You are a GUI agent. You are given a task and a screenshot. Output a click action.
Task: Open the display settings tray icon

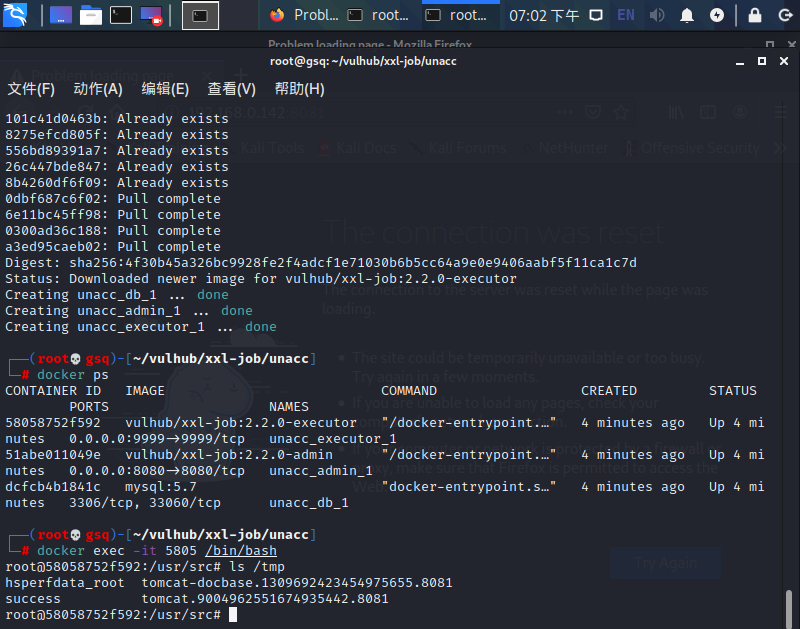tap(595, 15)
